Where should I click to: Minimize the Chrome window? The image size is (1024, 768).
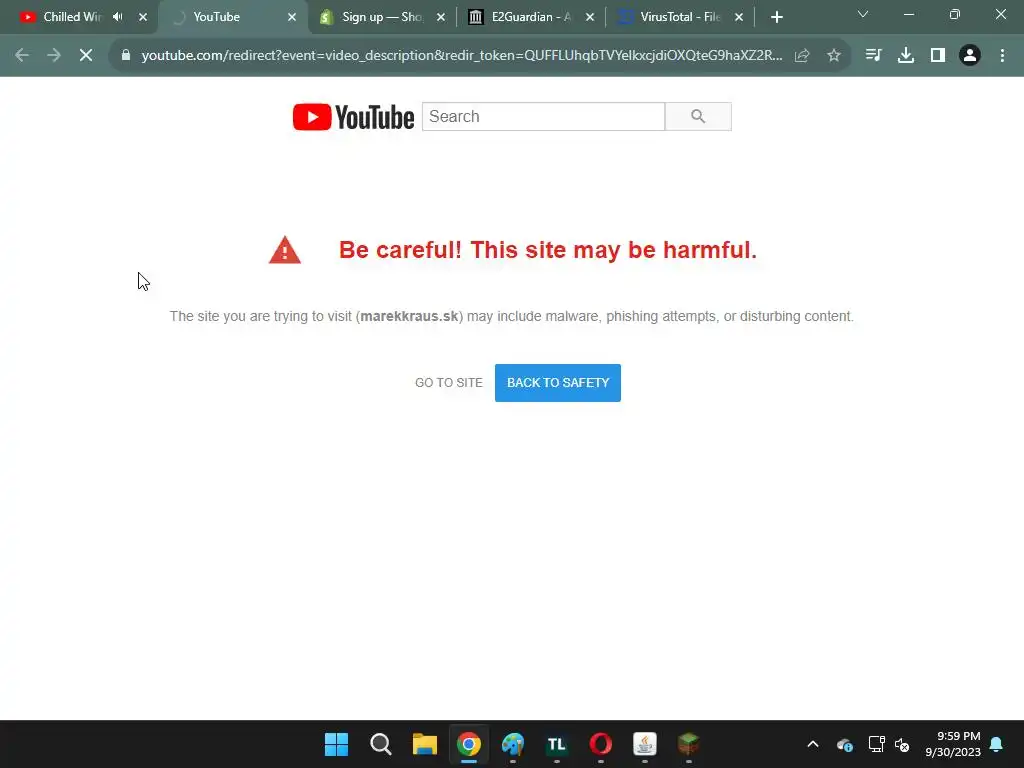(x=908, y=14)
